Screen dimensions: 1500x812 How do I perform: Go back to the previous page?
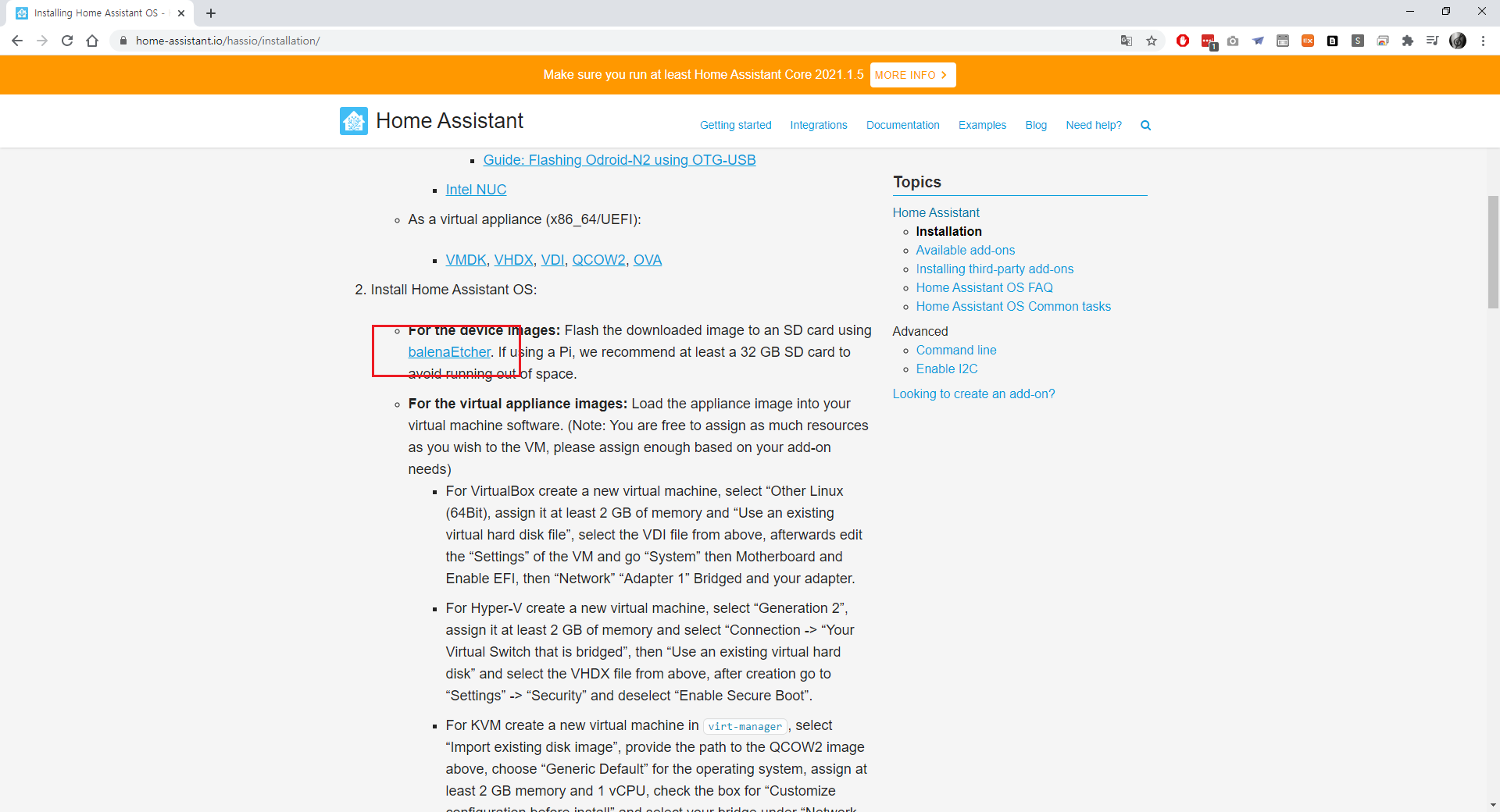tap(17, 41)
